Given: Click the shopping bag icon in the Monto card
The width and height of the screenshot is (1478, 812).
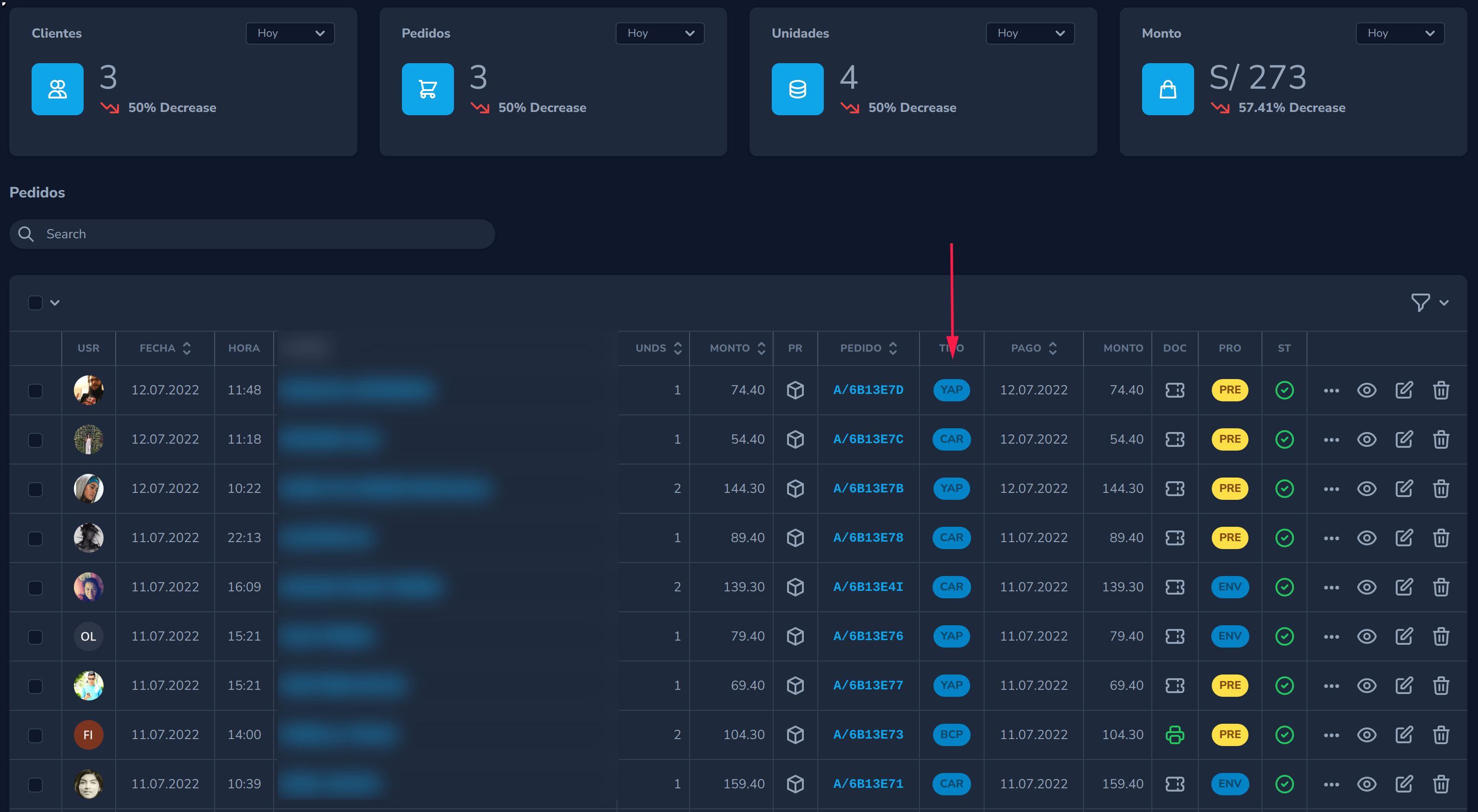Looking at the screenshot, I should click(1168, 89).
